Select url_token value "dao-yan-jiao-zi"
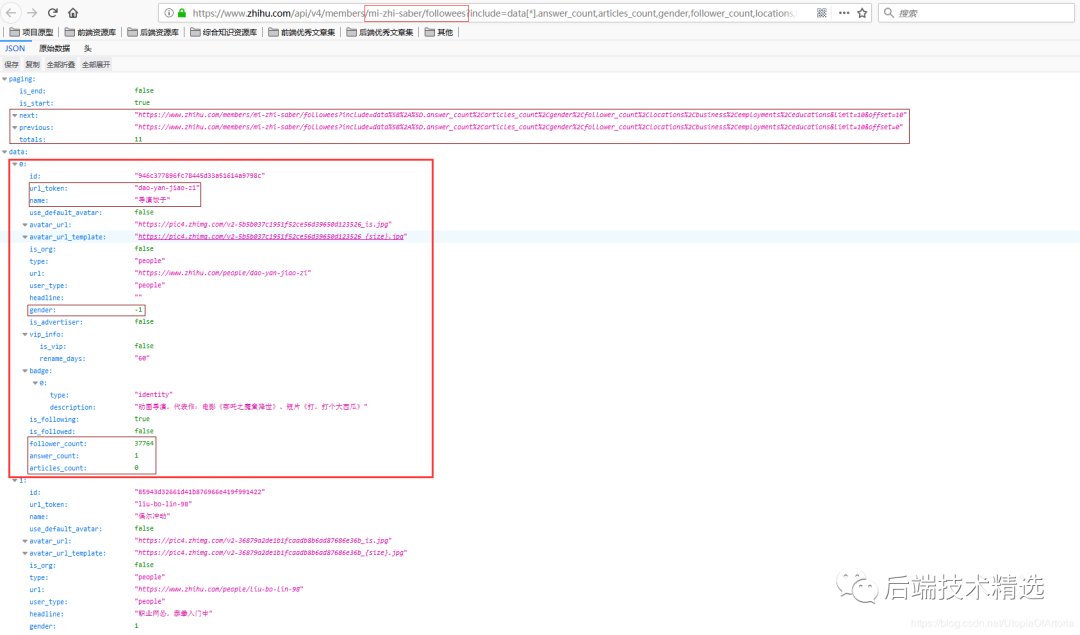Image resolution: width=1080 pixels, height=635 pixels. (x=167, y=187)
